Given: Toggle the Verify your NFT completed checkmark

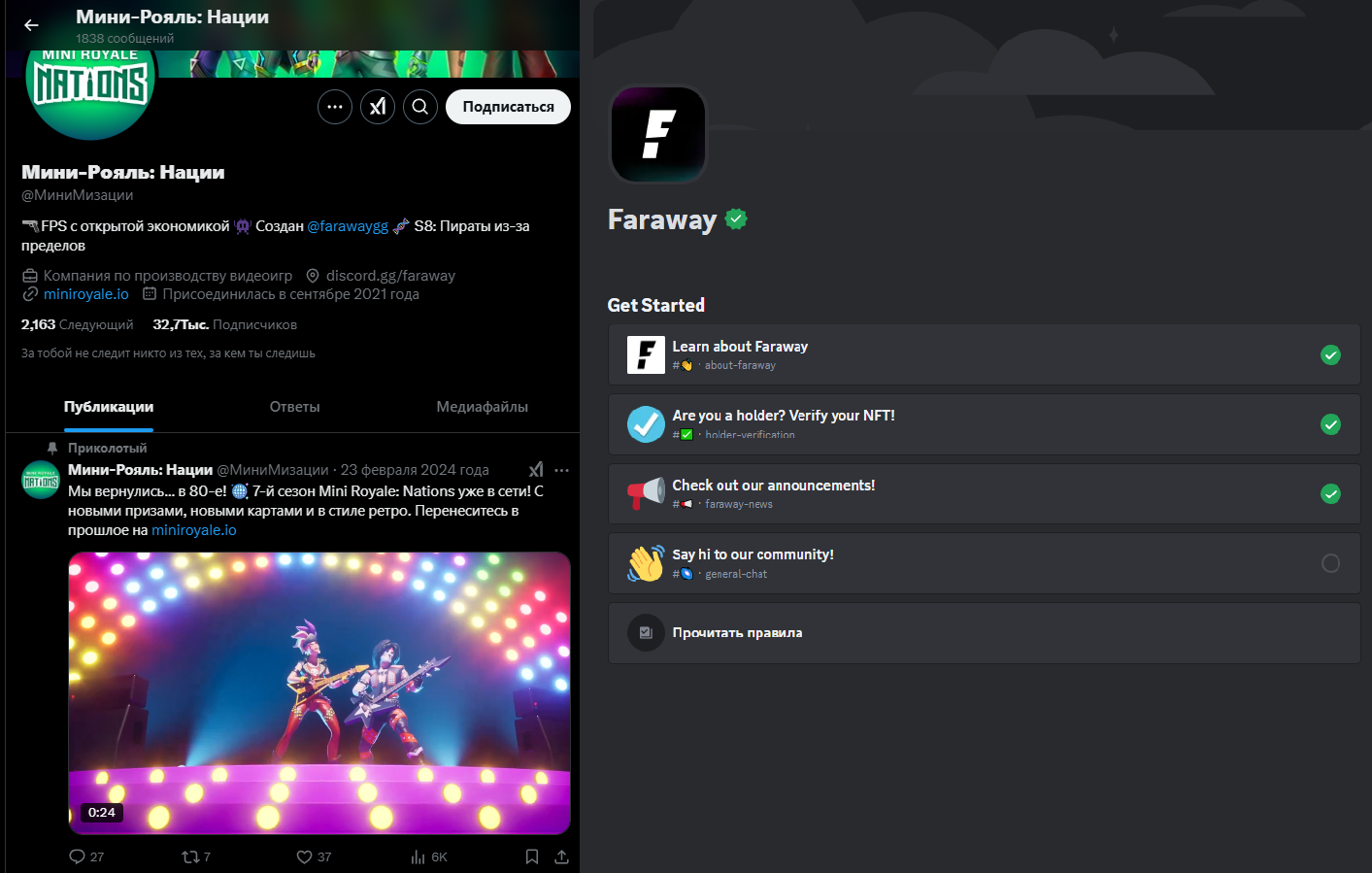Looking at the screenshot, I should (1330, 424).
